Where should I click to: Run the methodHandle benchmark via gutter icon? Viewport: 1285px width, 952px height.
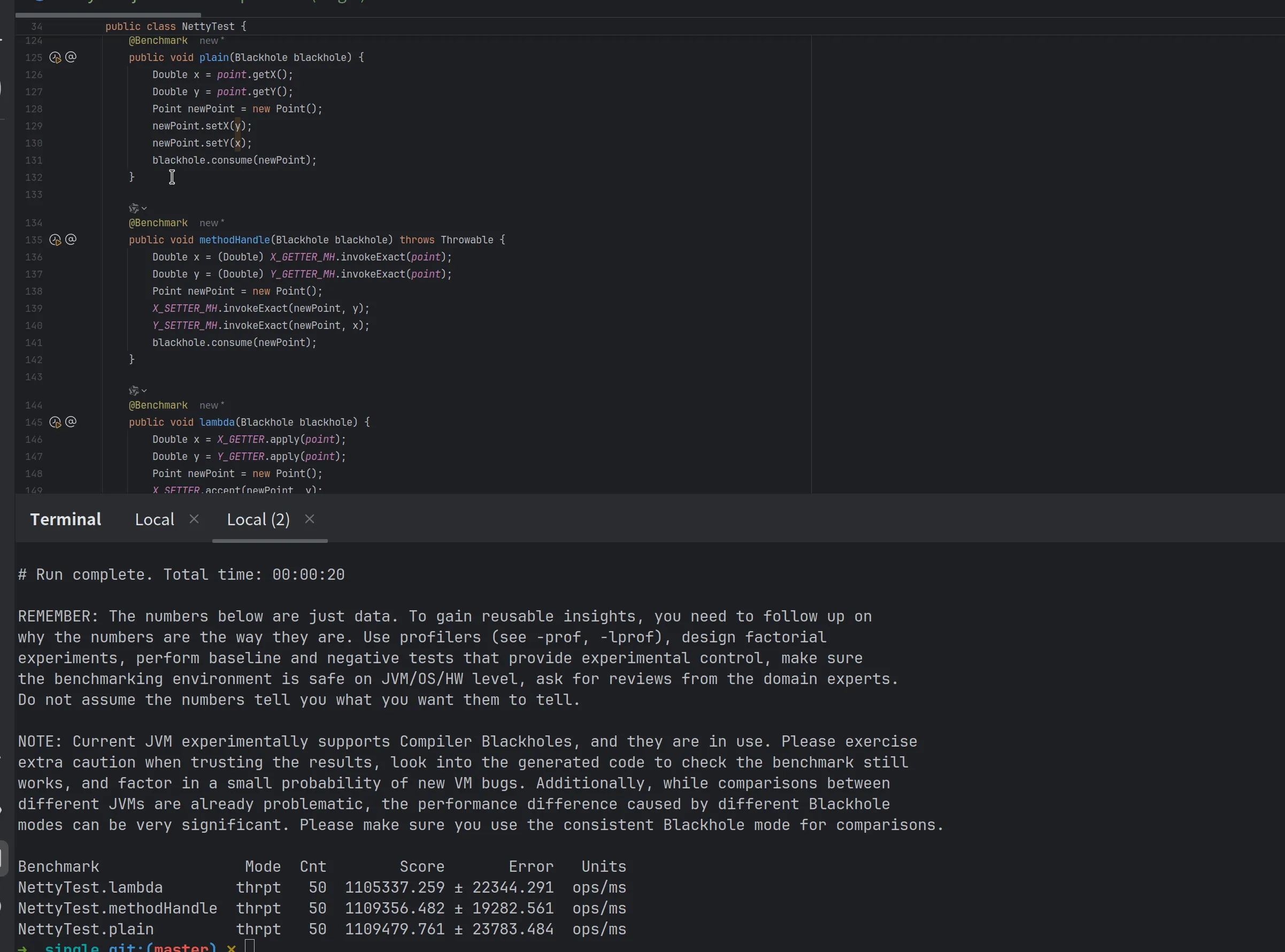55,240
